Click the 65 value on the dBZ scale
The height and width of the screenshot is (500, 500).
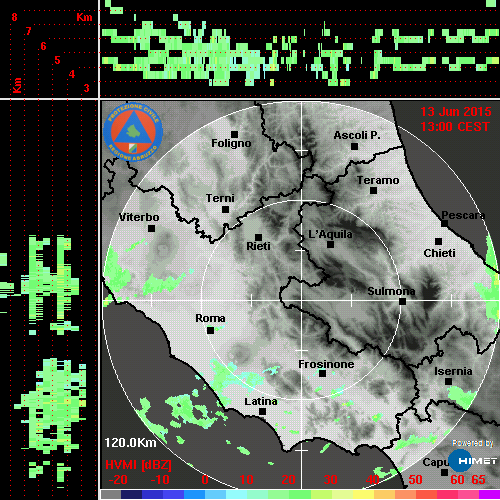click(x=478, y=480)
